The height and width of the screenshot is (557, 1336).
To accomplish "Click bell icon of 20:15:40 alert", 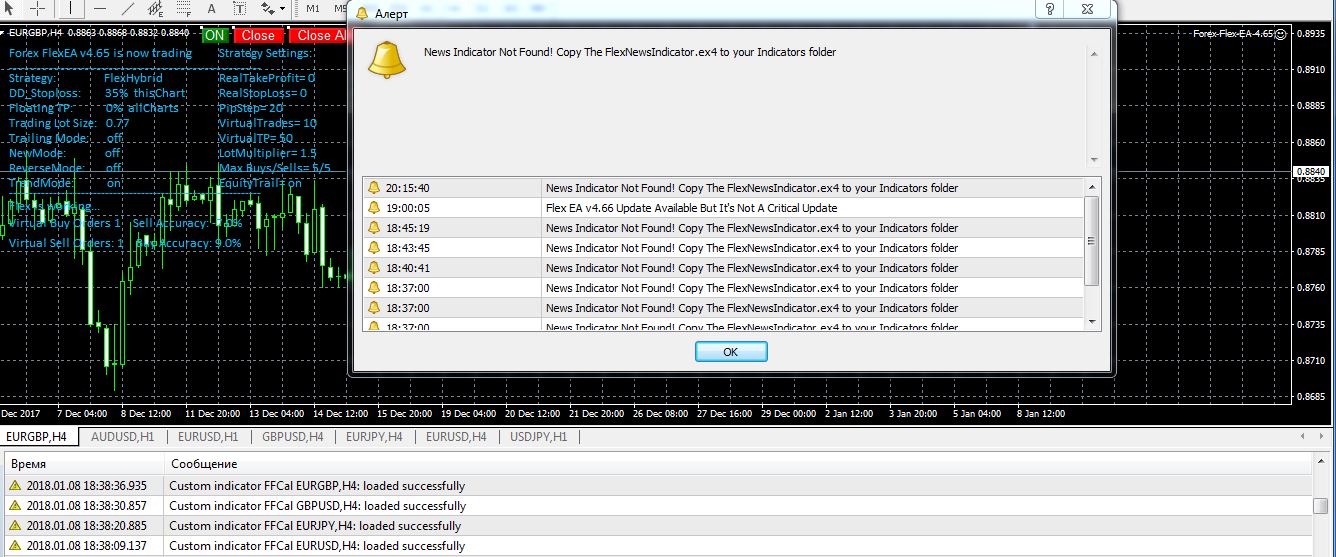I will (x=374, y=188).
